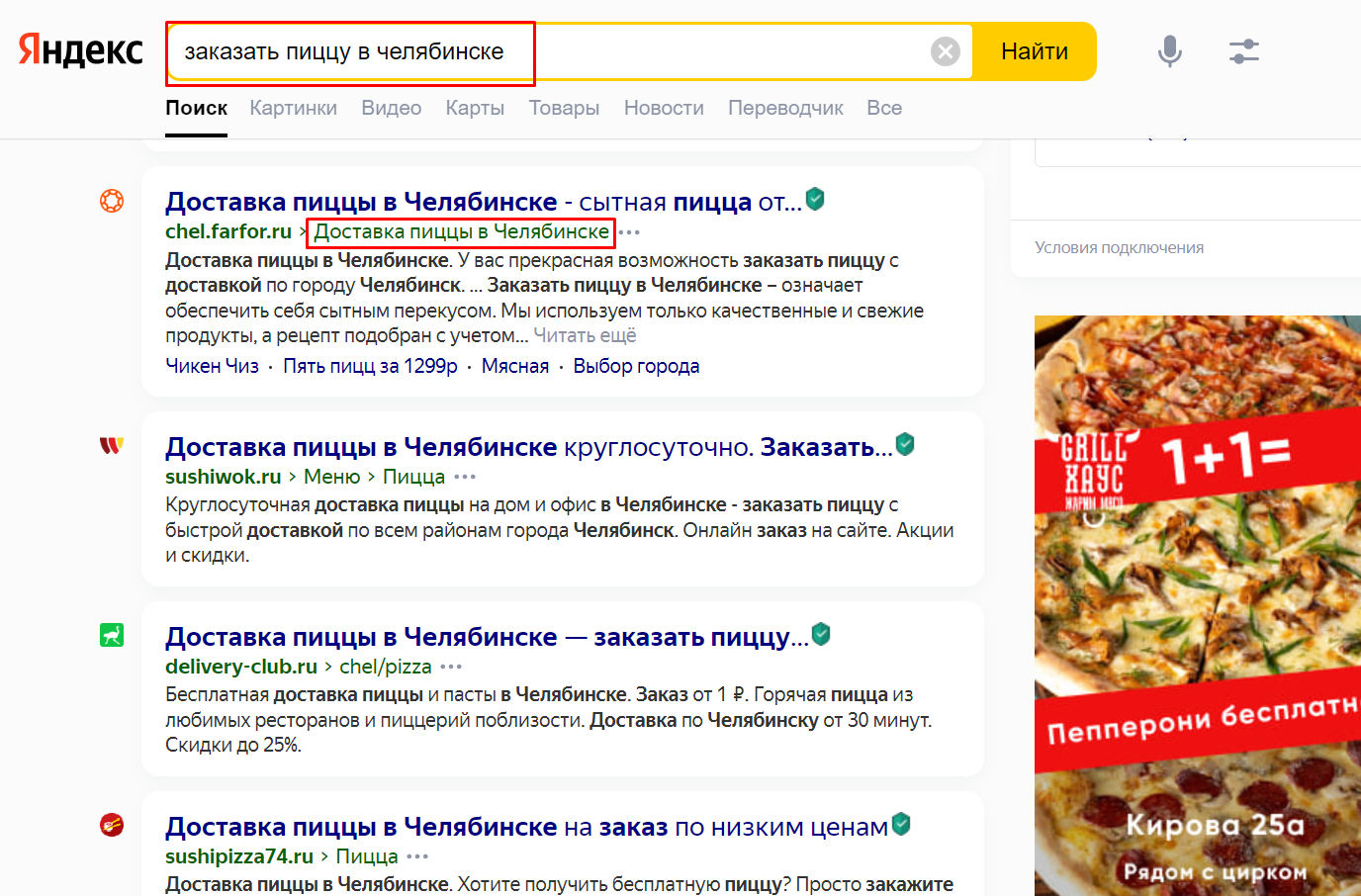Viewport: 1361px width, 896px height.
Task: Switch to the Видео tab
Action: pyautogui.click(x=392, y=108)
